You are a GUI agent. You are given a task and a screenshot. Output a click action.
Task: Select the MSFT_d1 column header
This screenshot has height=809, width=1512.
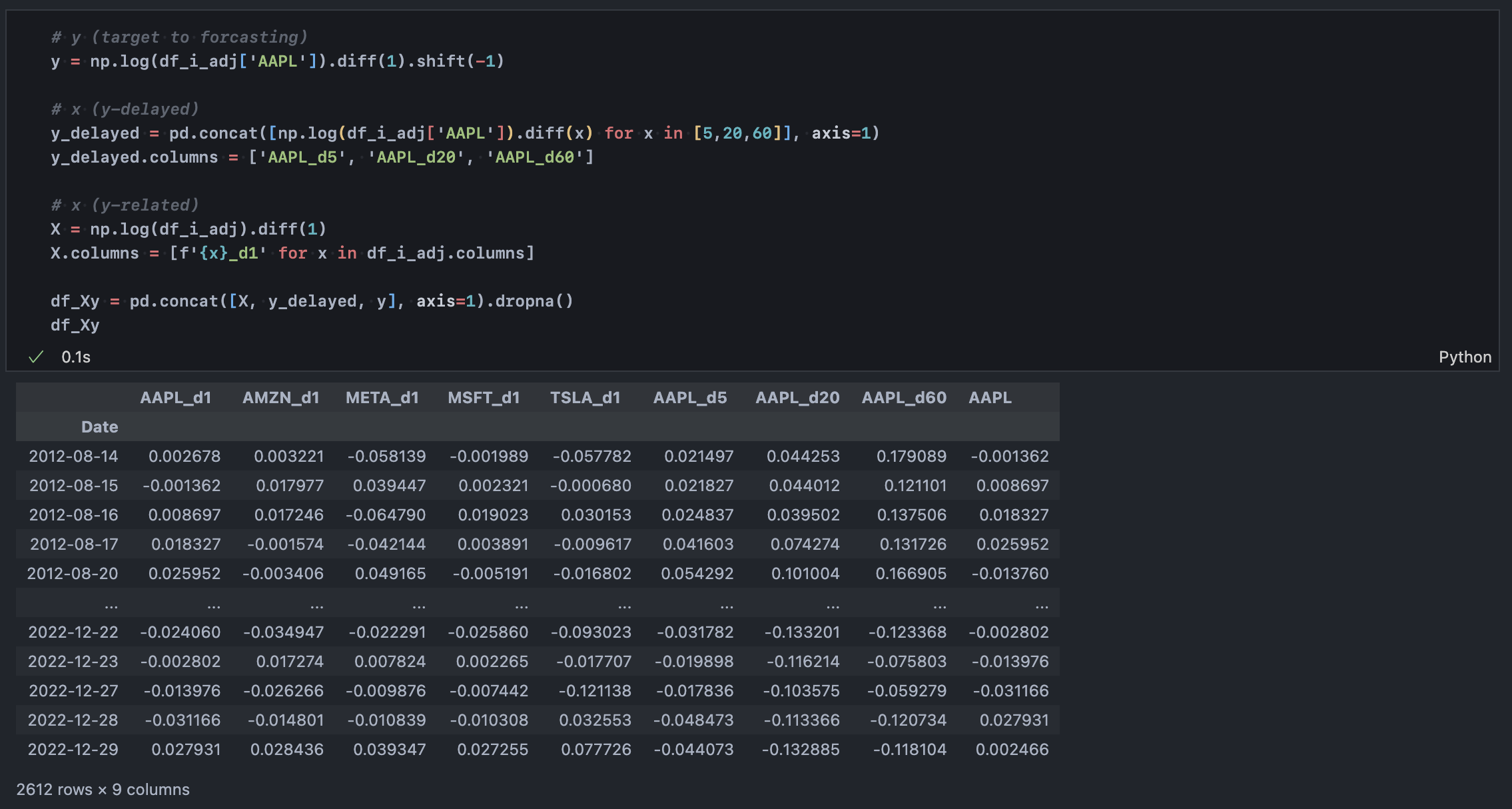click(484, 398)
